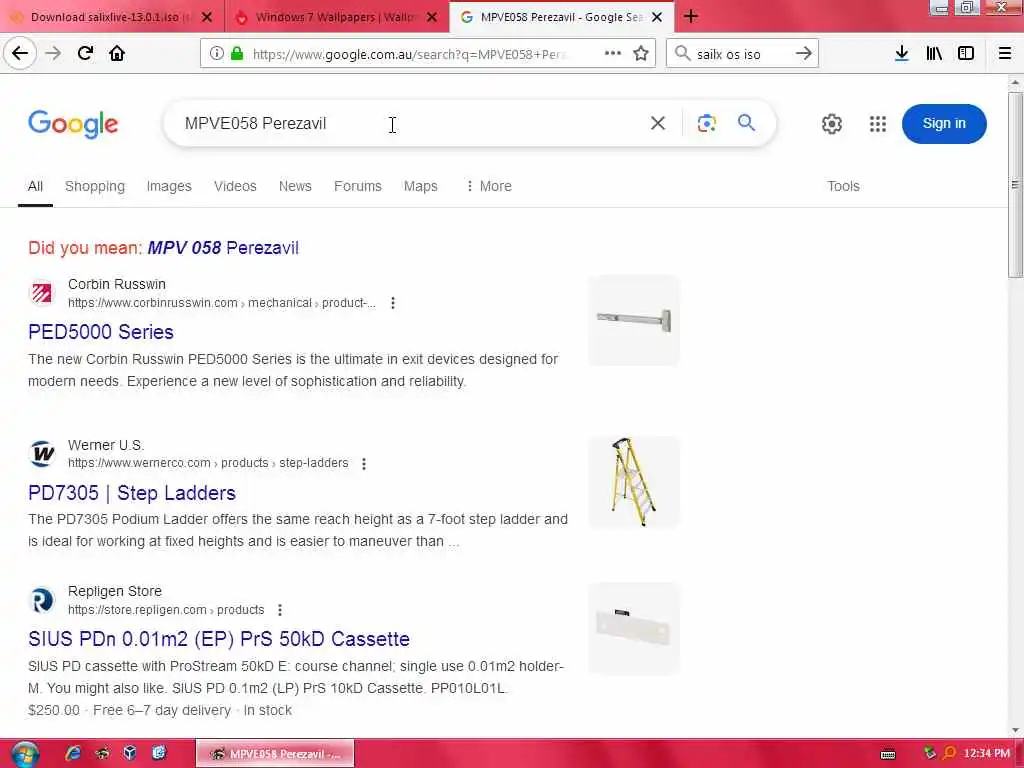Open the PED5000 Series result

101,332
